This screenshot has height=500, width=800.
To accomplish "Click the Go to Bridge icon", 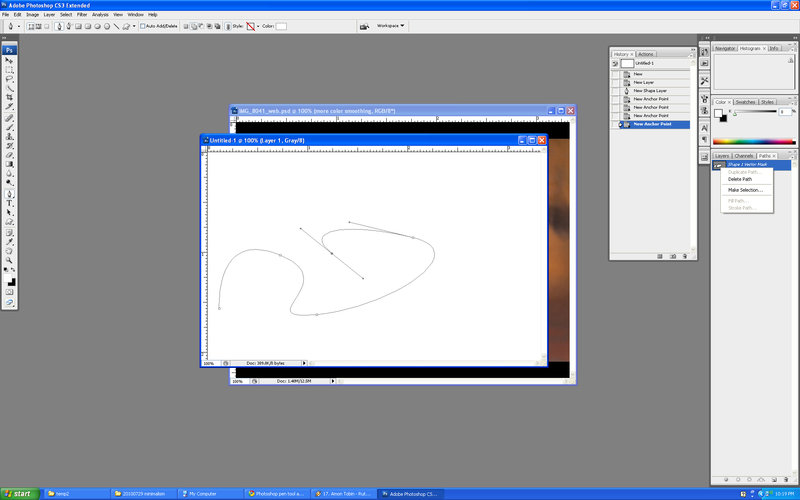I will 364,26.
